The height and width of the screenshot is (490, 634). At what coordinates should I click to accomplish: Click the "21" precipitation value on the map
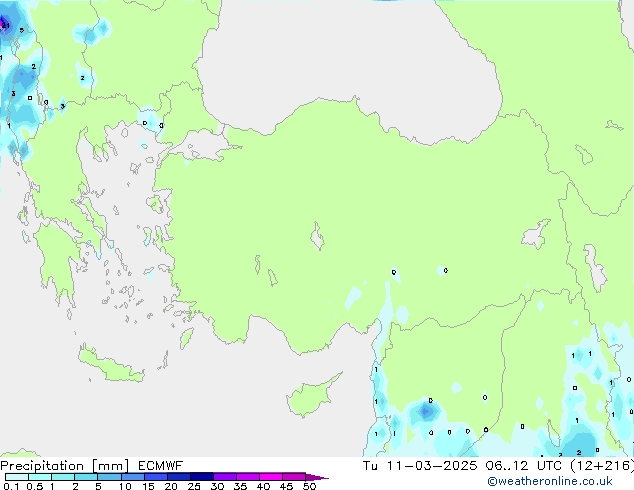(x=5, y=25)
